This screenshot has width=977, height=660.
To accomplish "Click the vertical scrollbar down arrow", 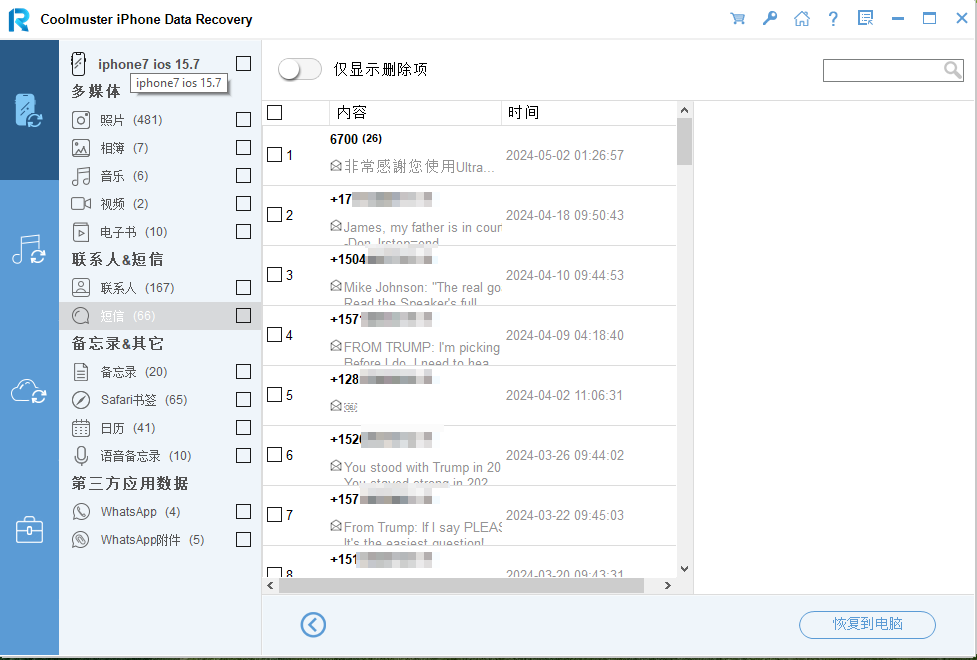I will [684, 568].
